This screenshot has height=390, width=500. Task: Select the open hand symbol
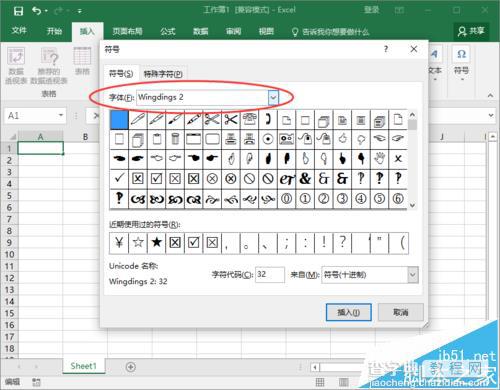[379, 159]
